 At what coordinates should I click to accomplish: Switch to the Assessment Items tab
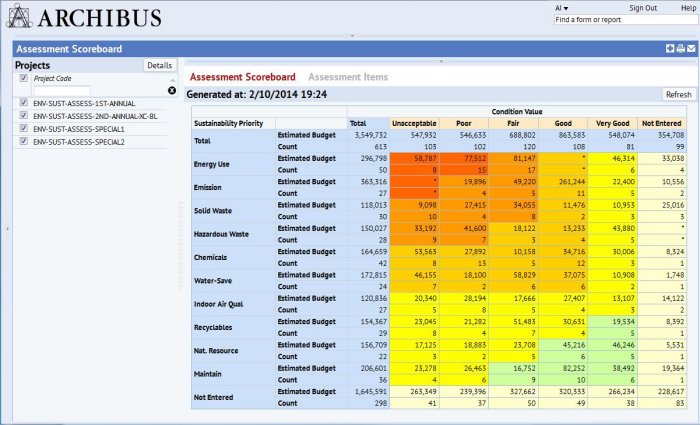point(347,77)
